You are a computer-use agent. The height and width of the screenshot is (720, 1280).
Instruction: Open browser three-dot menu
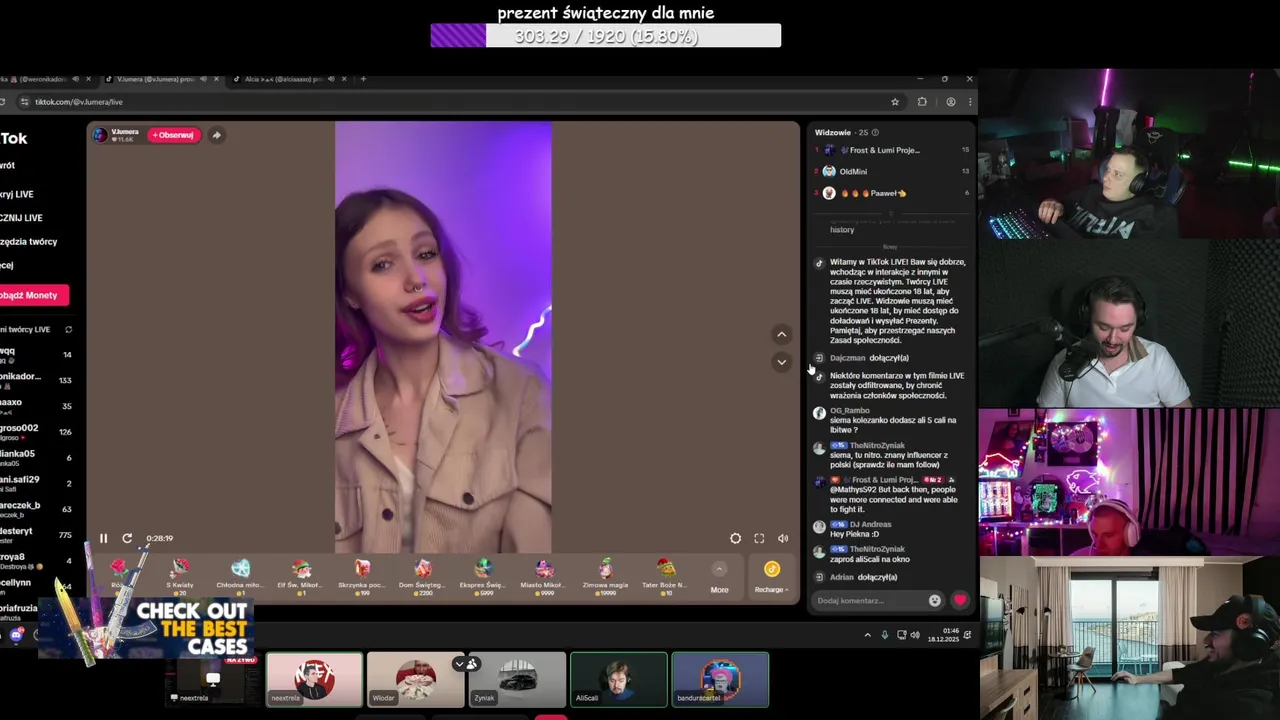coord(969,101)
